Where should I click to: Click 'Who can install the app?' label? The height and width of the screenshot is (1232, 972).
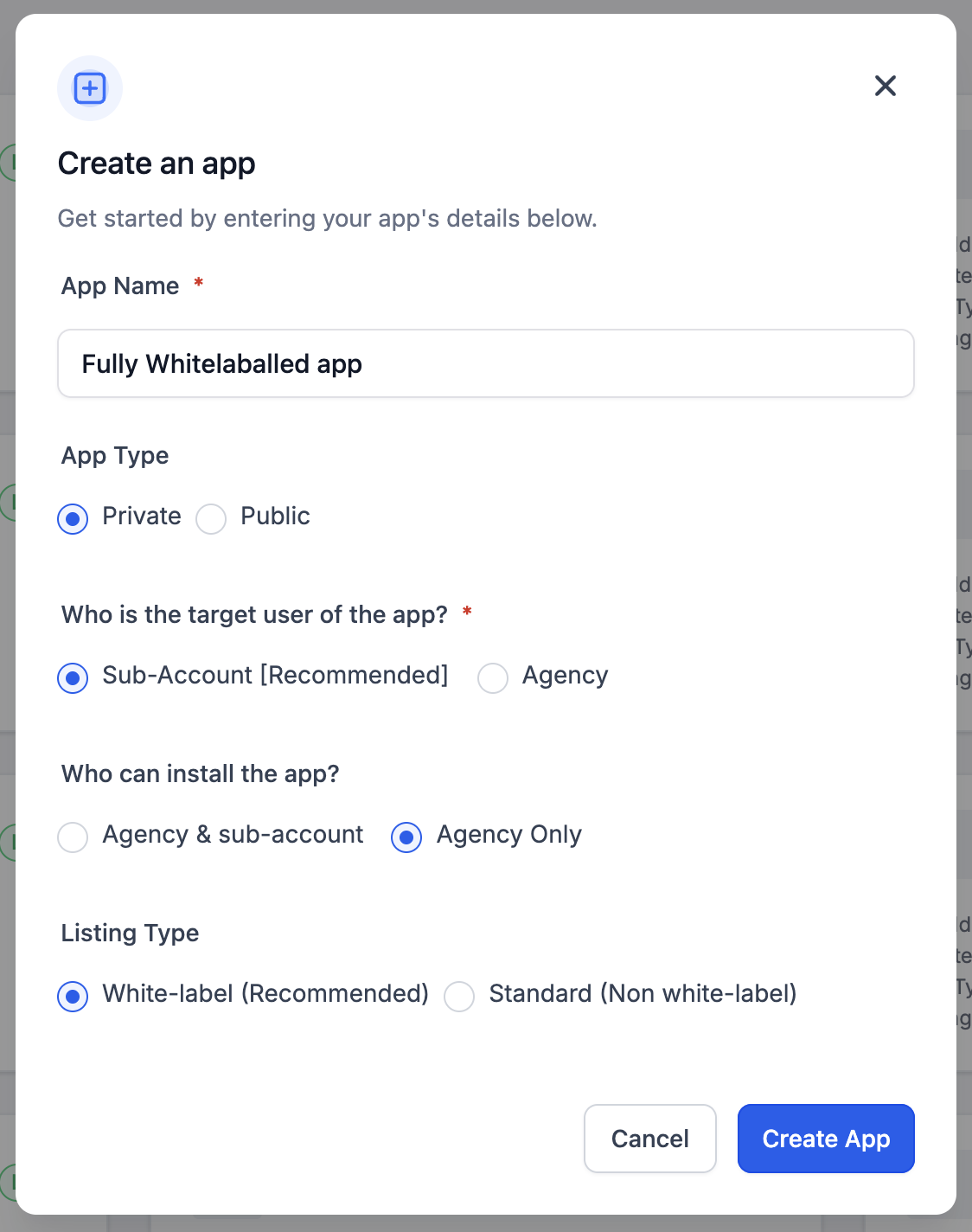(200, 773)
